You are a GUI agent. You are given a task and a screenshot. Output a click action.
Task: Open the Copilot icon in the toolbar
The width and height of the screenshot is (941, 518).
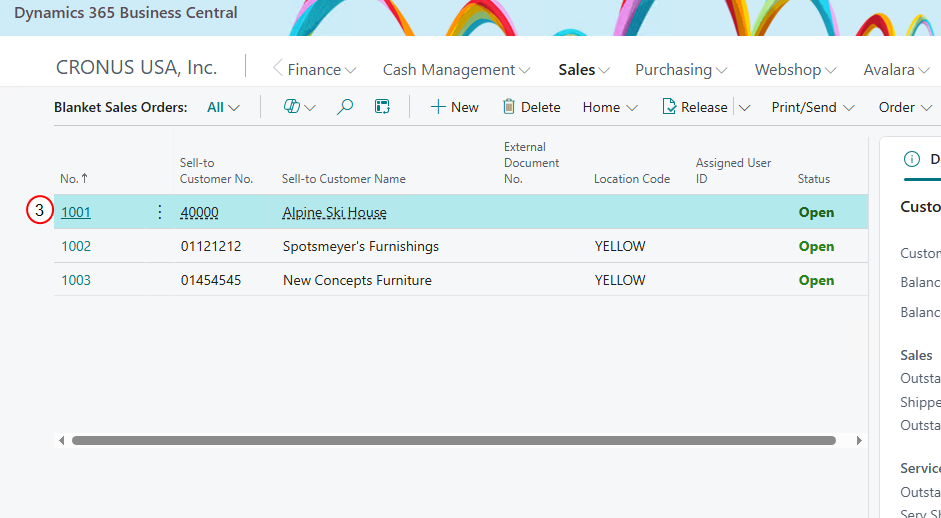pyautogui.click(x=292, y=107)
